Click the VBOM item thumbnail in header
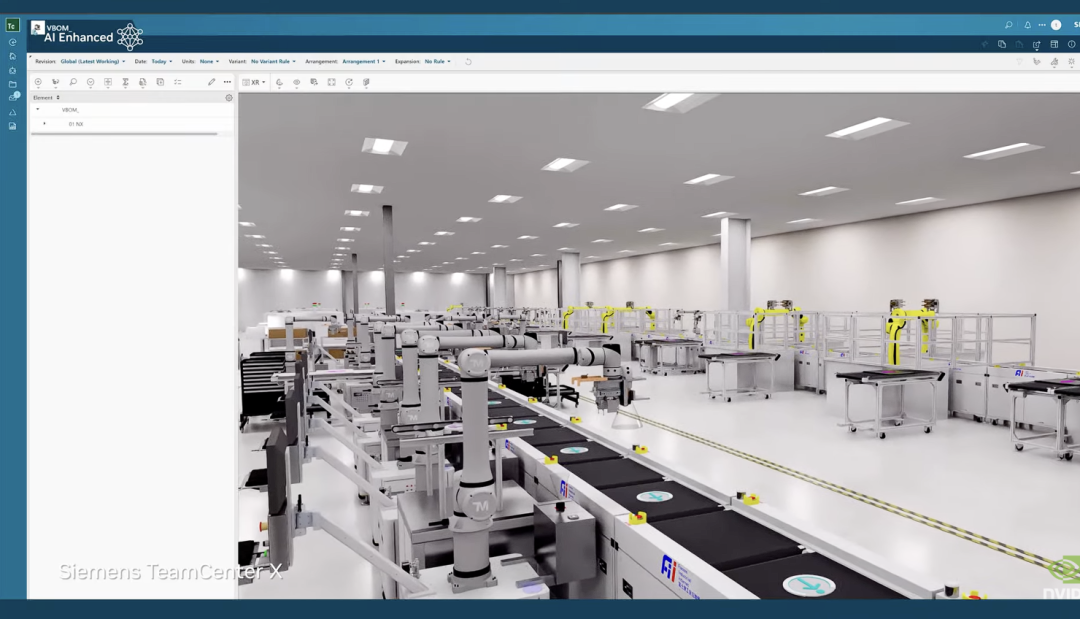The width and height of the screenshot is (1080, 619). [37, 28]
